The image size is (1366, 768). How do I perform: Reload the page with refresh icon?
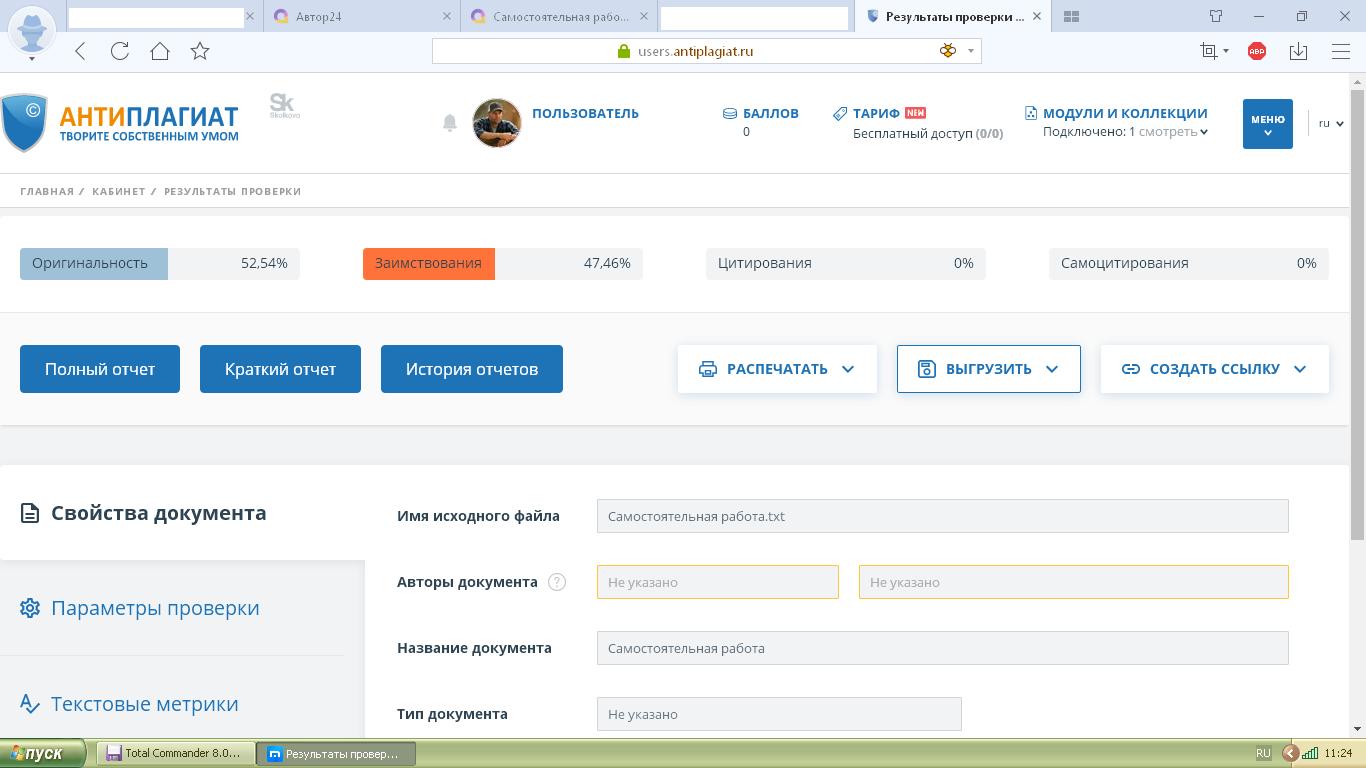(x=120, y=51)
